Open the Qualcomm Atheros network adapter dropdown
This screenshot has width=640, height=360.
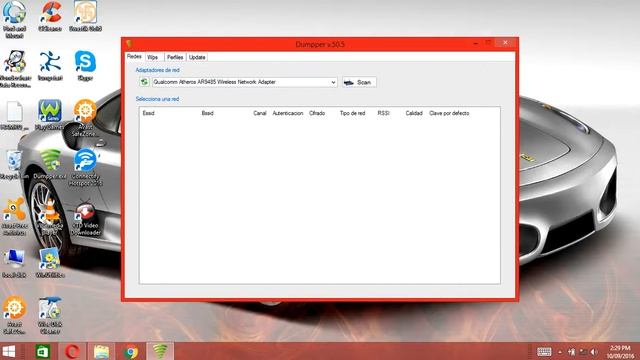click(333, 82)
